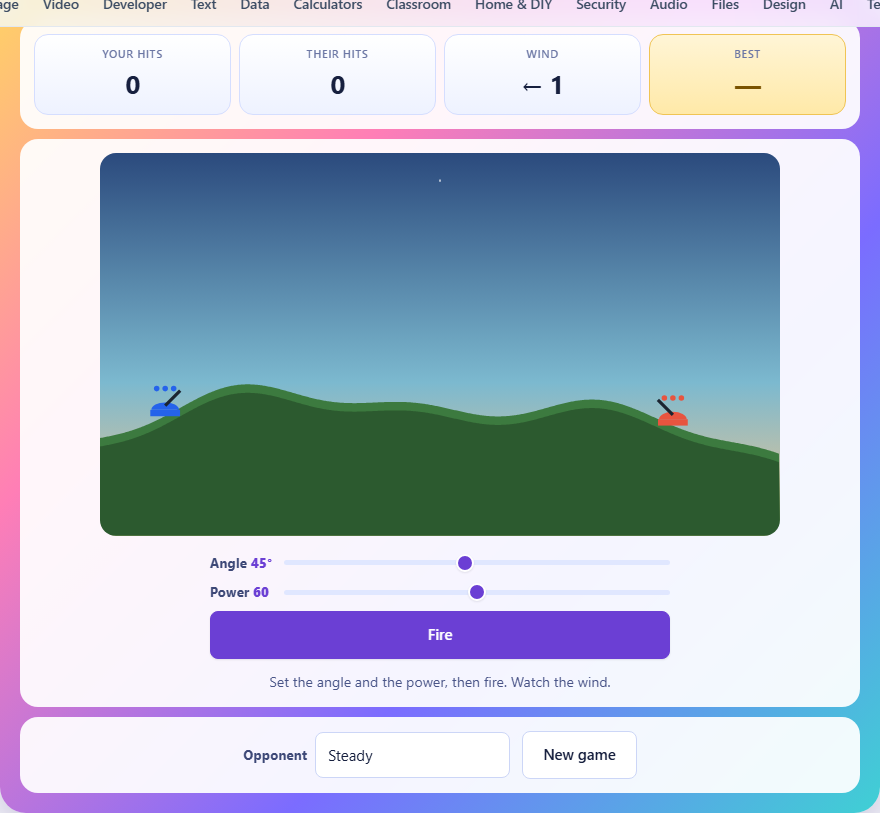Image resolution: width=880 pixels, height=813 pixels.
Task: Click the WIND indicator card
Action: pyautogui.click(x=542, y=75)
